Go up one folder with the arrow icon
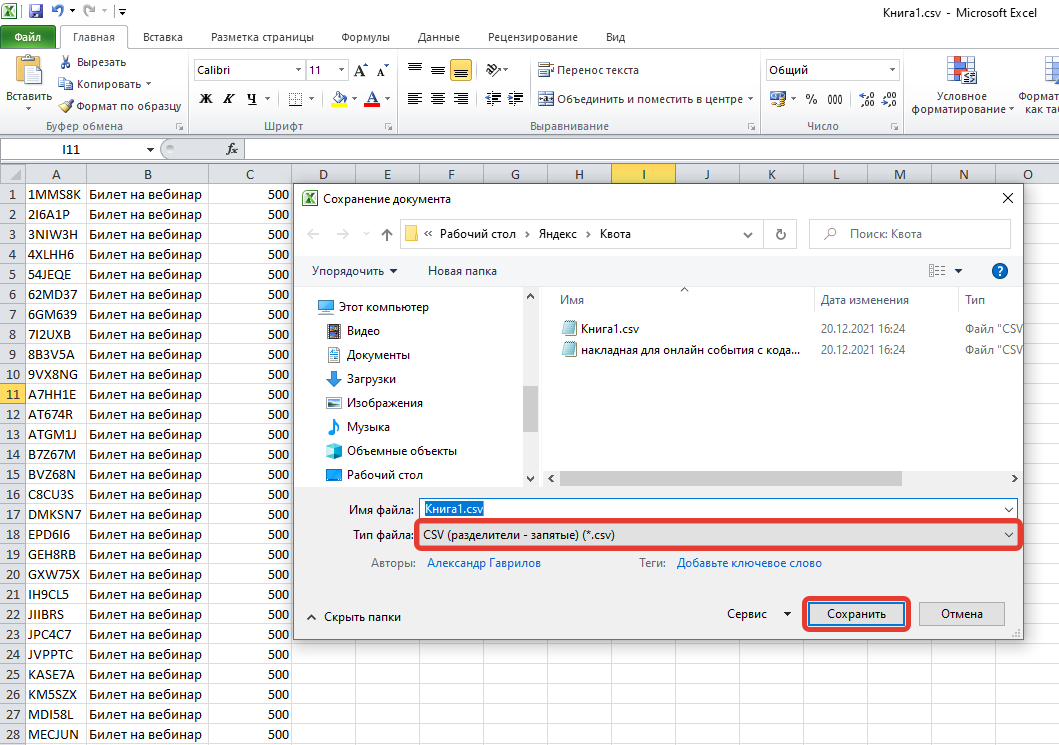The height and width of the screenshot is (745, 1059). [x=387, y=234]
